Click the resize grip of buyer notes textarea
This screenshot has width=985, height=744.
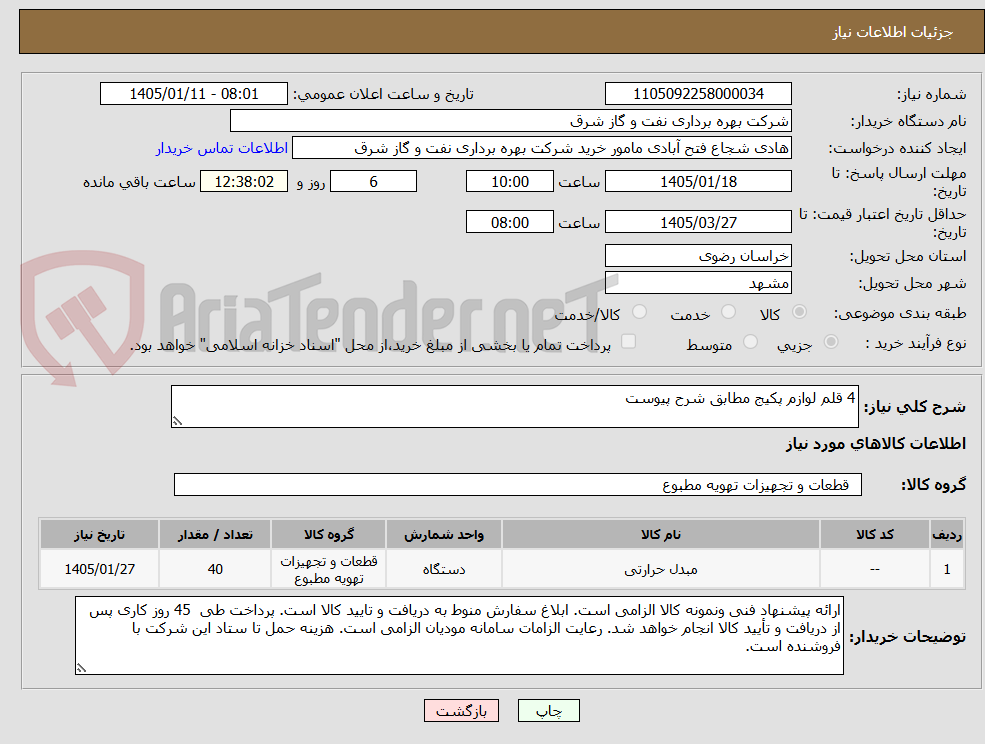(x=81, y=669)
